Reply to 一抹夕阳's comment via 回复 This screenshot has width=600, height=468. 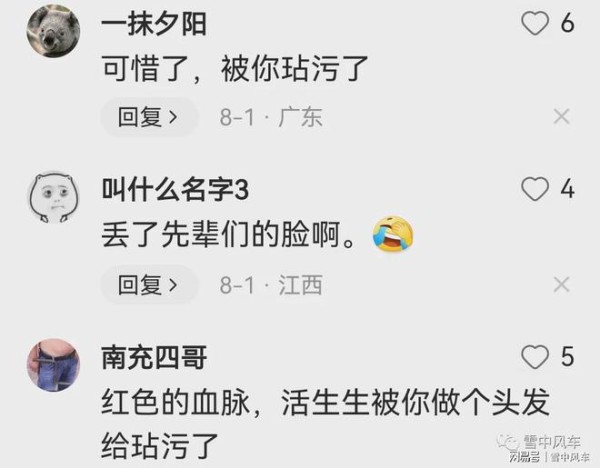pos(149,117)
